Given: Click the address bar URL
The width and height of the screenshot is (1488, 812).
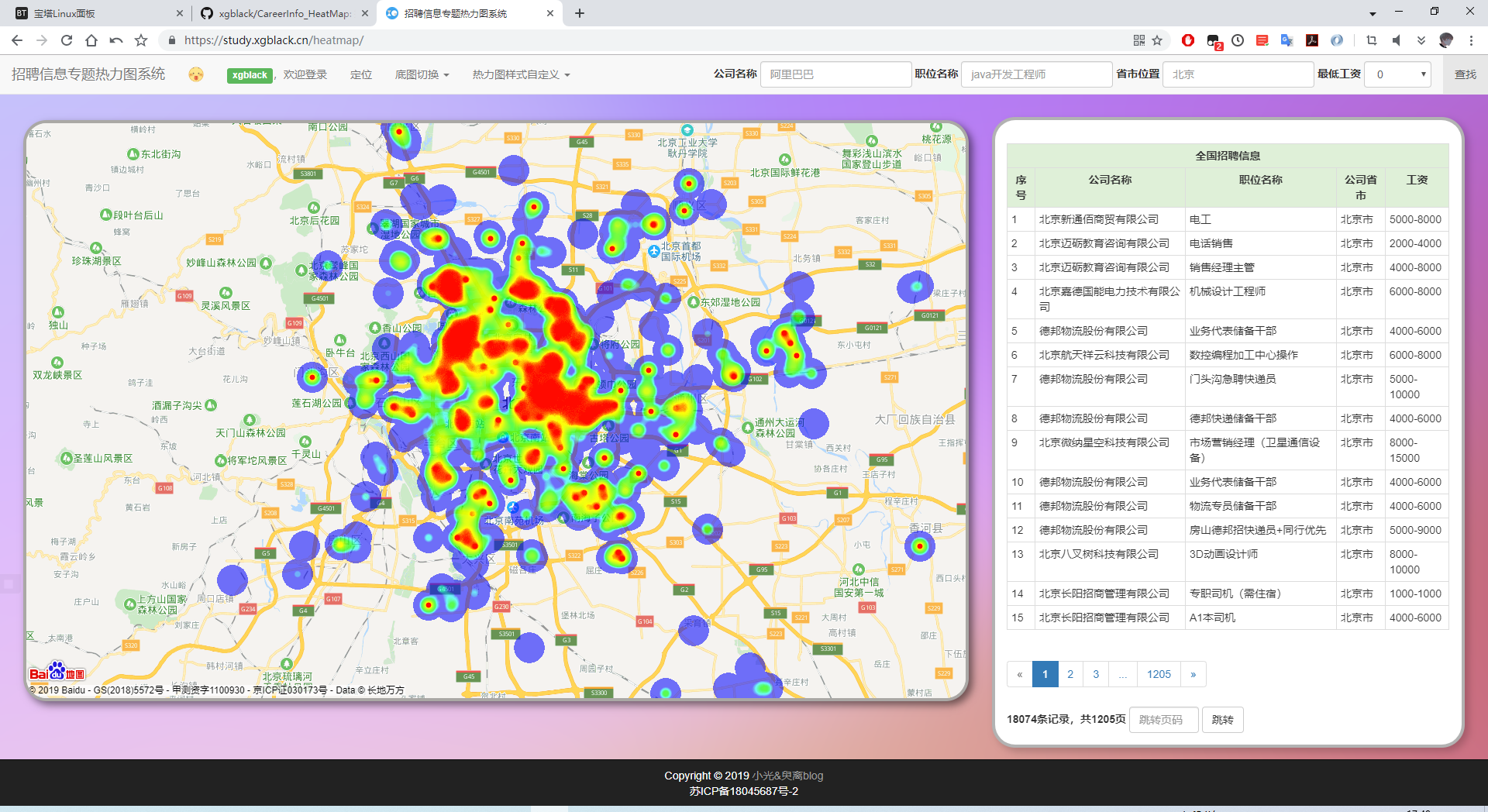Looking at the screenshot, I should click(x=274, y=40).
